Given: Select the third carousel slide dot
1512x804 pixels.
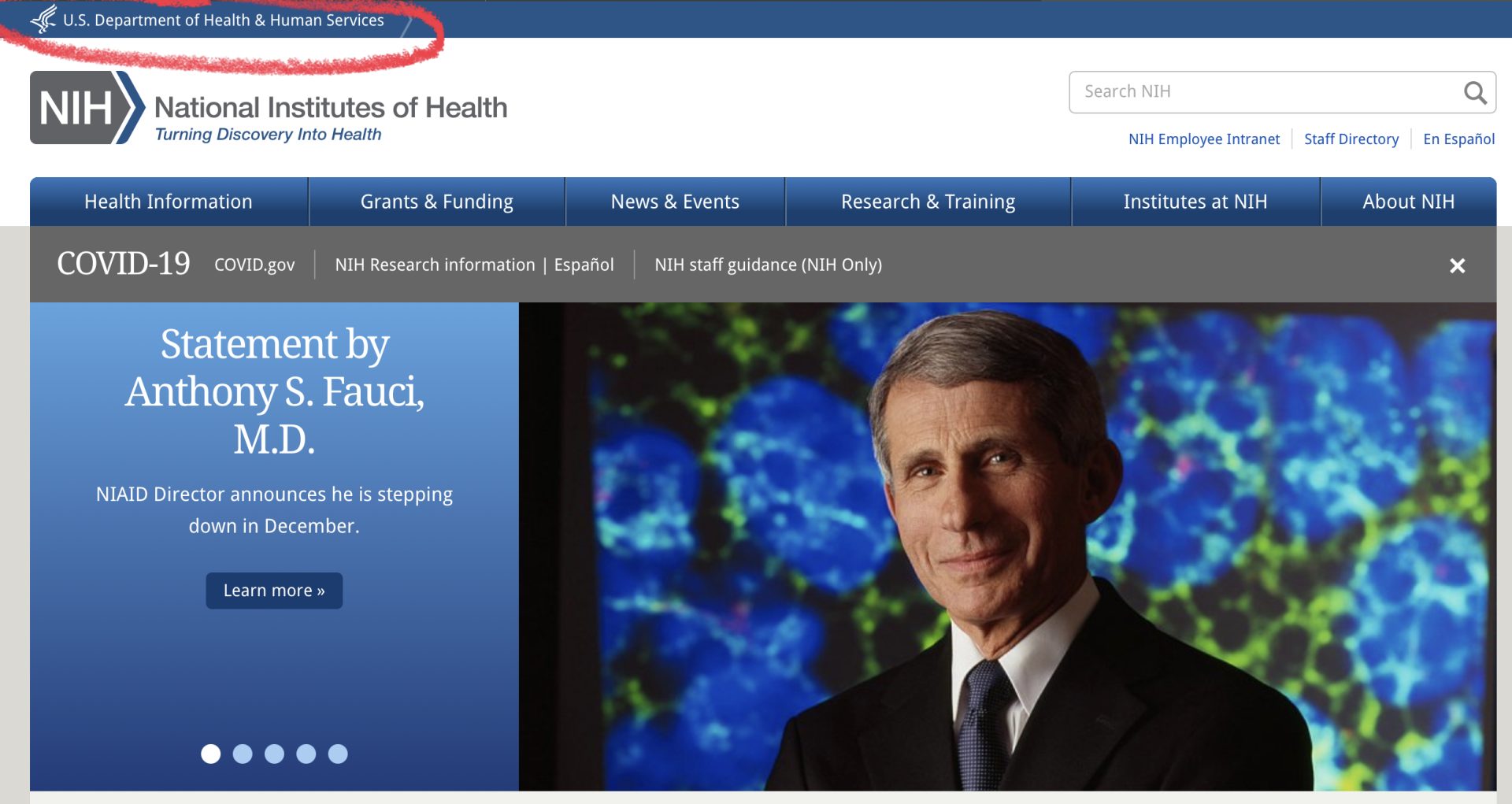Looking at the screenshot, I should pos(274,754).
